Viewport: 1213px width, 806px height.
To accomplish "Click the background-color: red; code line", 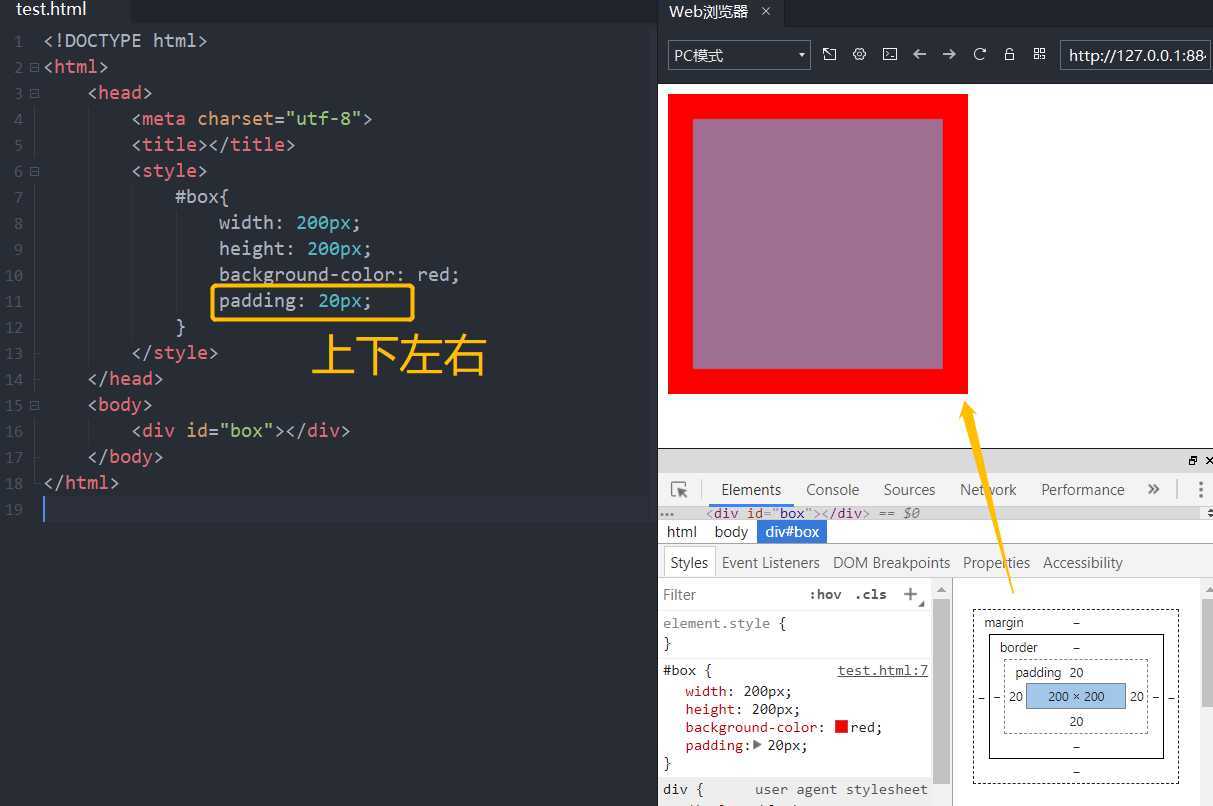I will coord(339,274).
